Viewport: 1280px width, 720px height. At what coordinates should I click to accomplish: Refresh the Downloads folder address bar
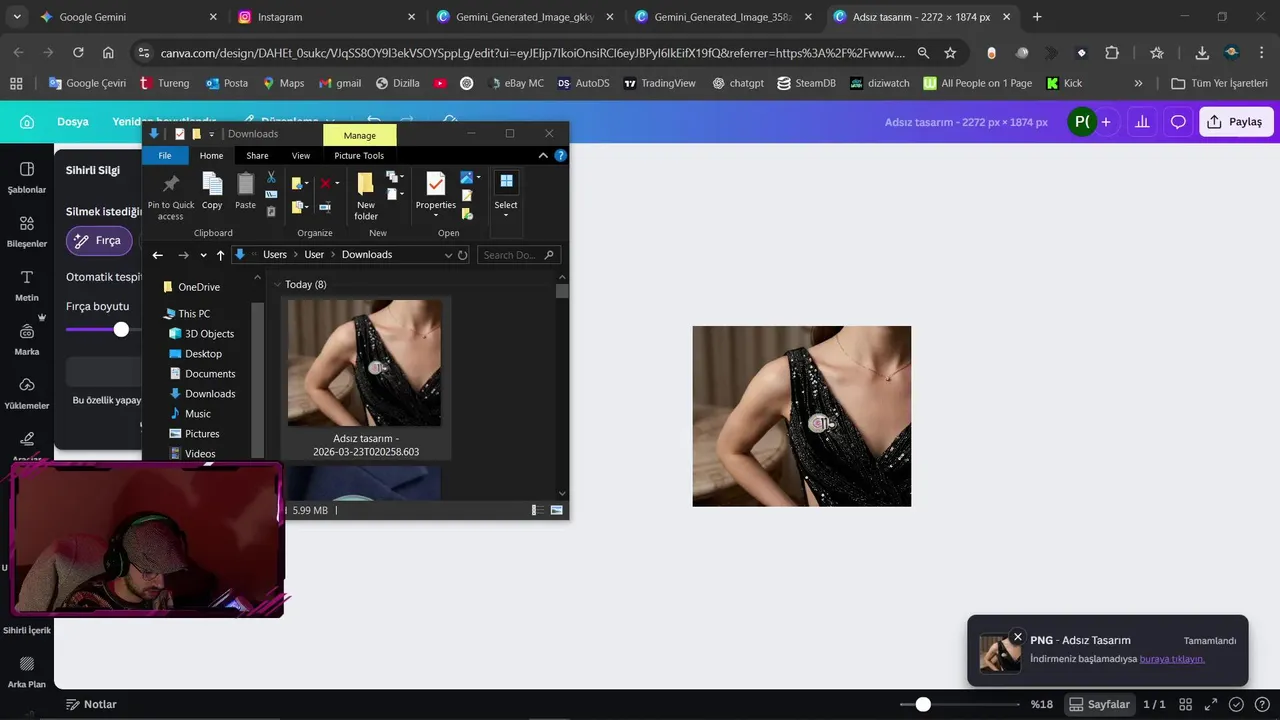pos(462,255)
